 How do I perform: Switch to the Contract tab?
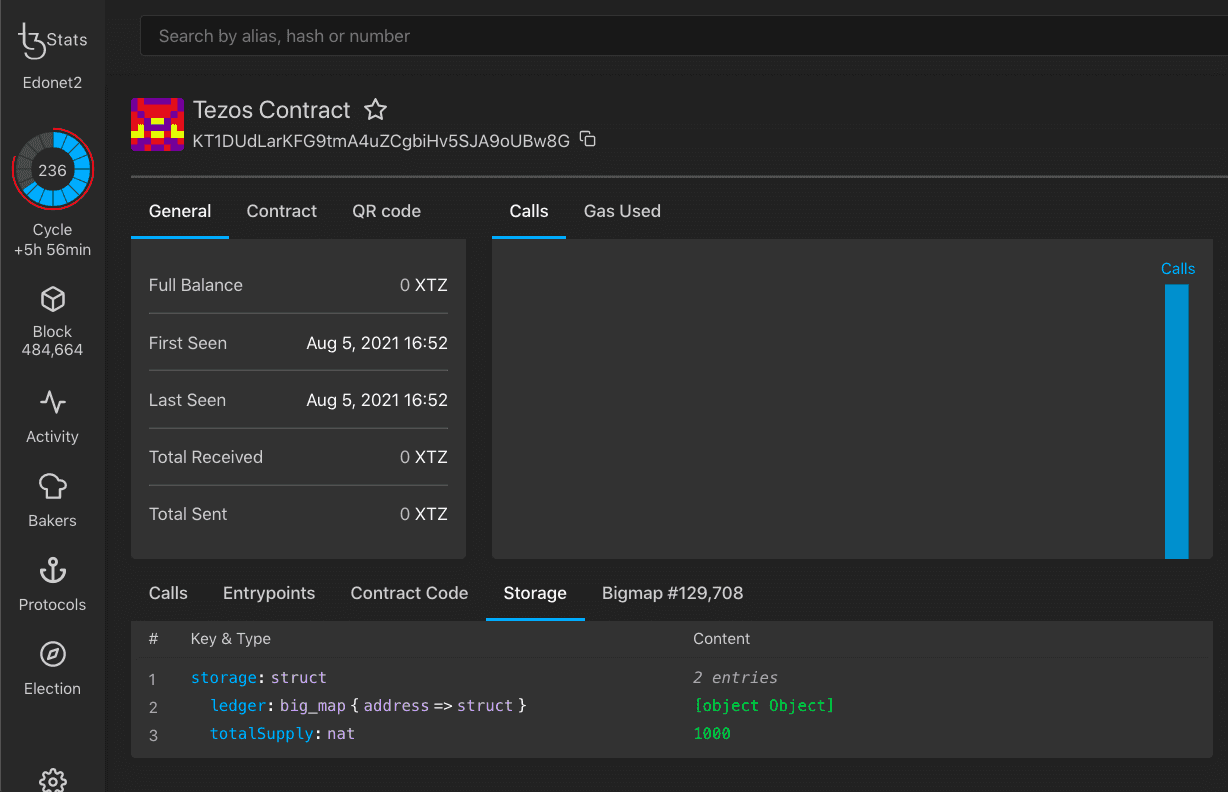click(281, 211)
